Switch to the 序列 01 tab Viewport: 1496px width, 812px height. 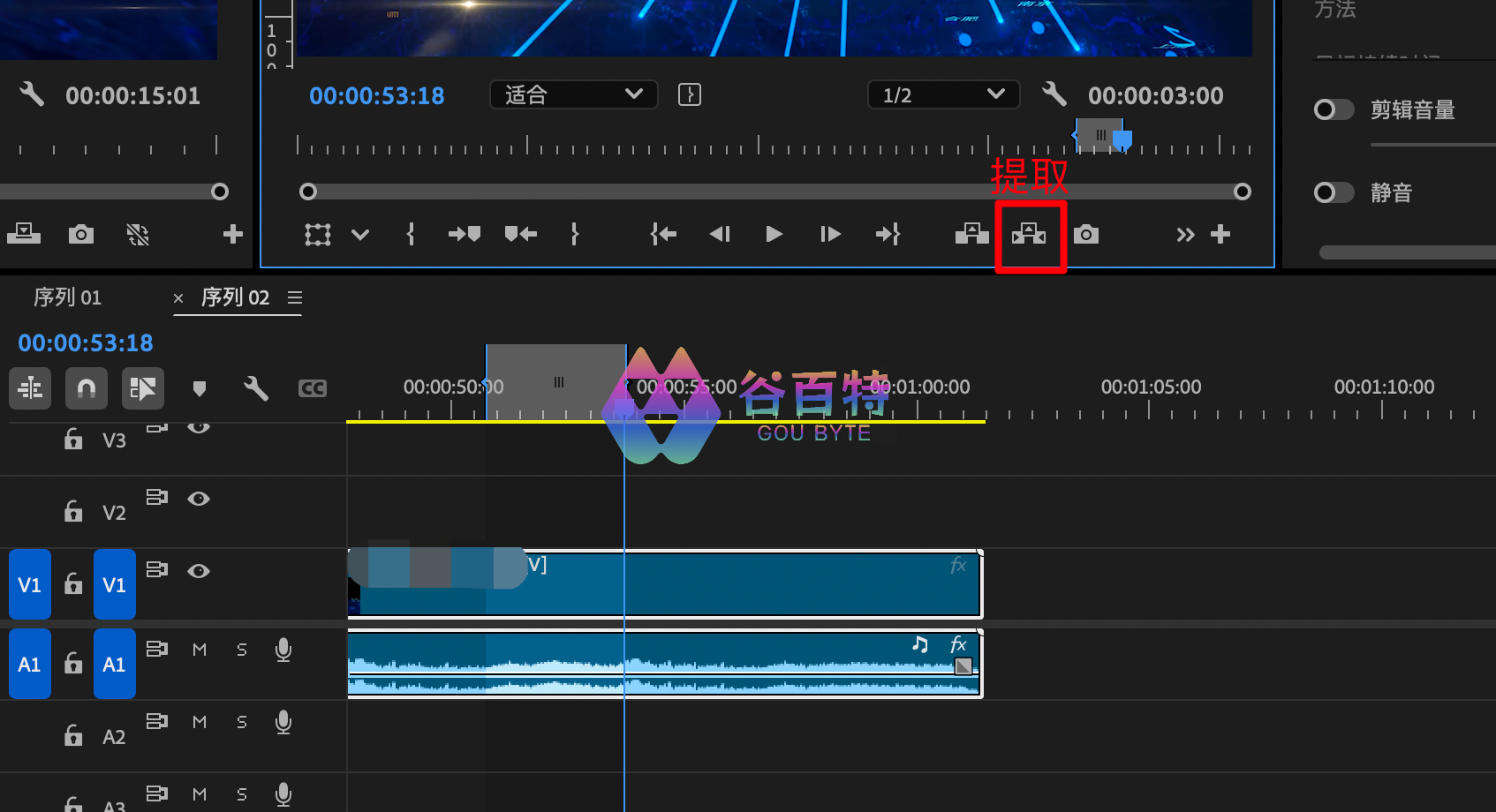[x=68, y=297]
